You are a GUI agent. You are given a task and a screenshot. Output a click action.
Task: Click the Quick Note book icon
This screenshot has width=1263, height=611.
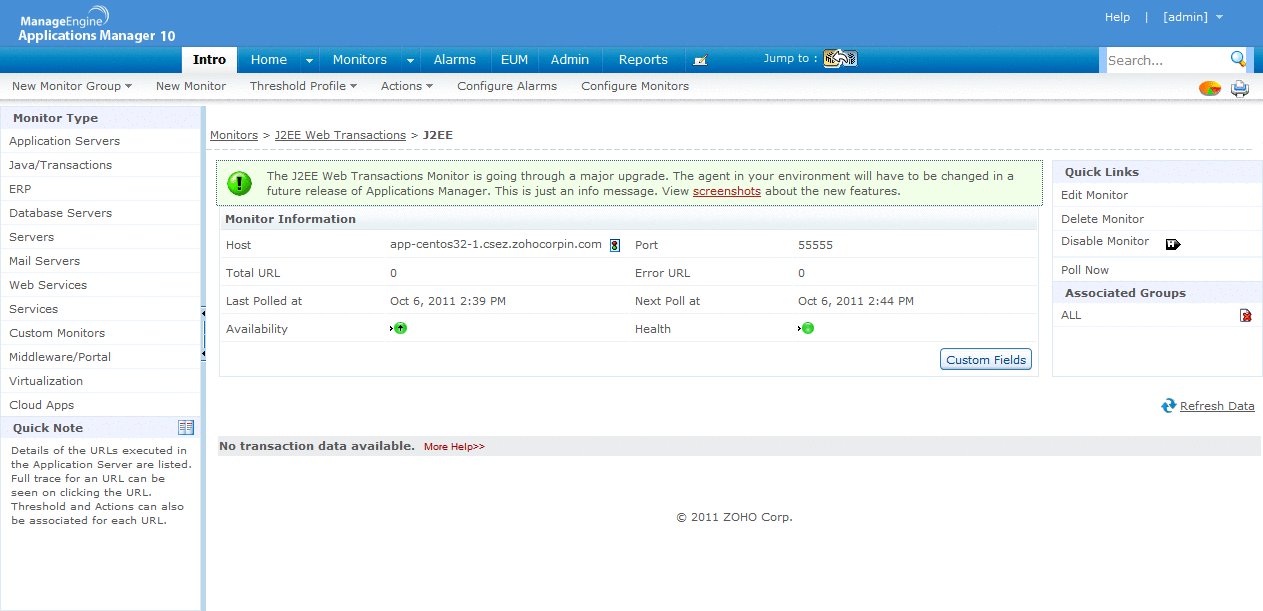click(x=186, y=428)
